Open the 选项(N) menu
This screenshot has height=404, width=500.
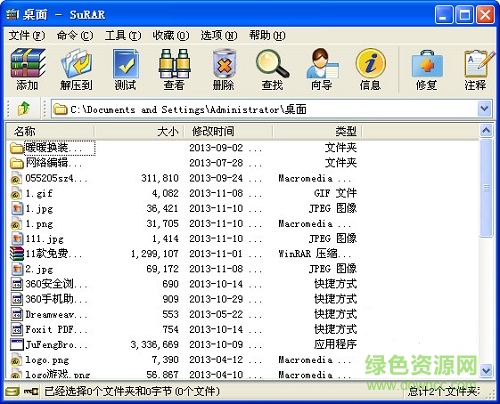pyautogui.click(x=219, y=35)
